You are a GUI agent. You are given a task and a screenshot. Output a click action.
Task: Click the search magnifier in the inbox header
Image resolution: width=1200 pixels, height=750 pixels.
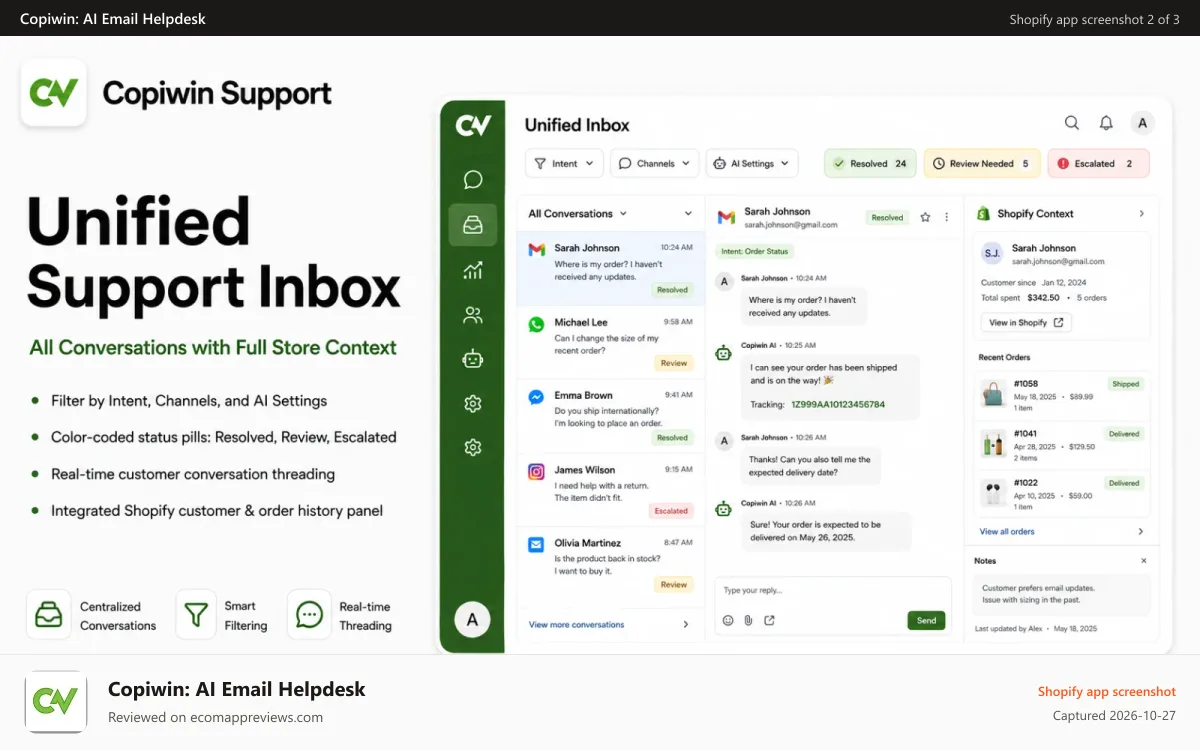click(1072, 123)
